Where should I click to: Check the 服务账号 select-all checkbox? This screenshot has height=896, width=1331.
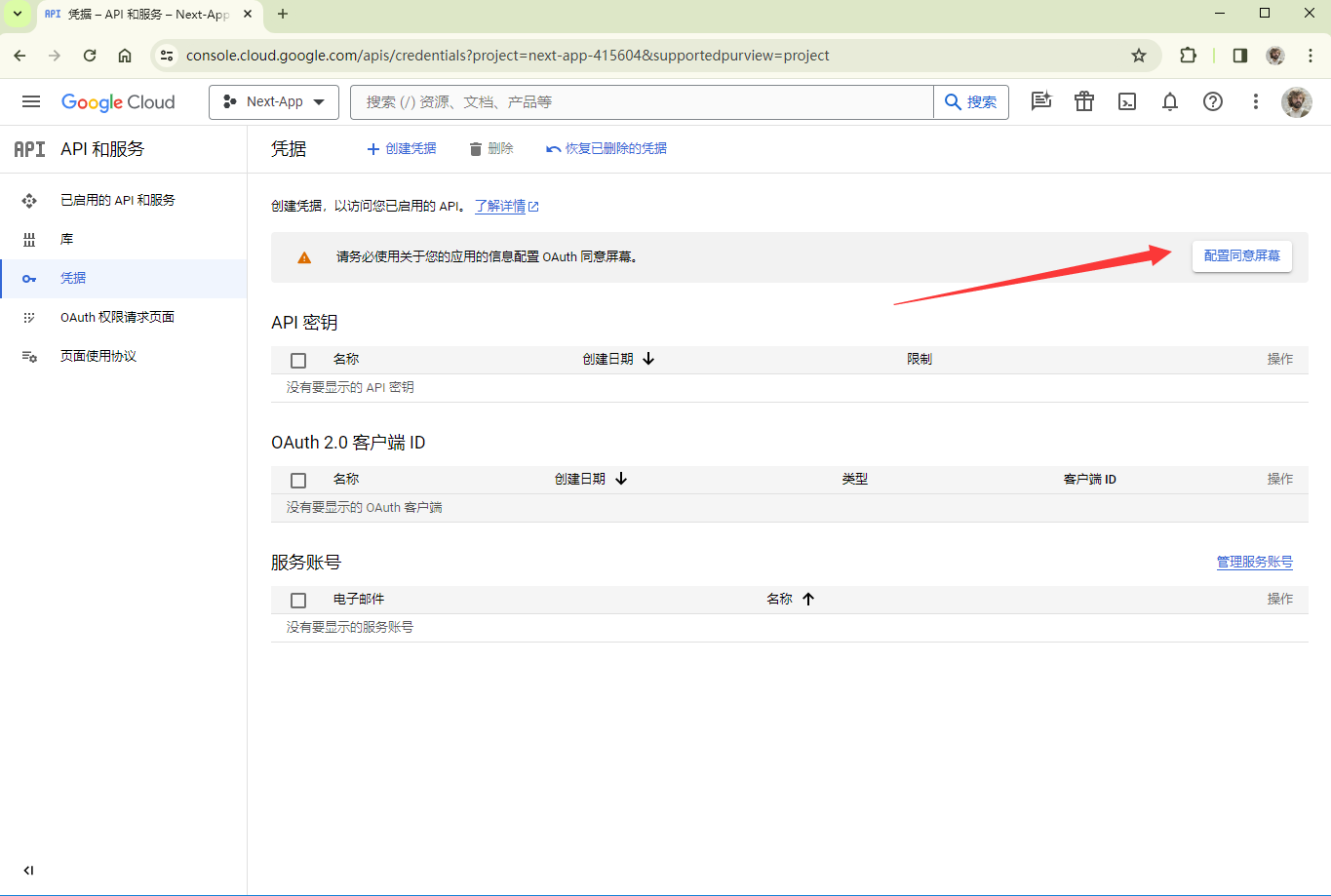(298, 600)
